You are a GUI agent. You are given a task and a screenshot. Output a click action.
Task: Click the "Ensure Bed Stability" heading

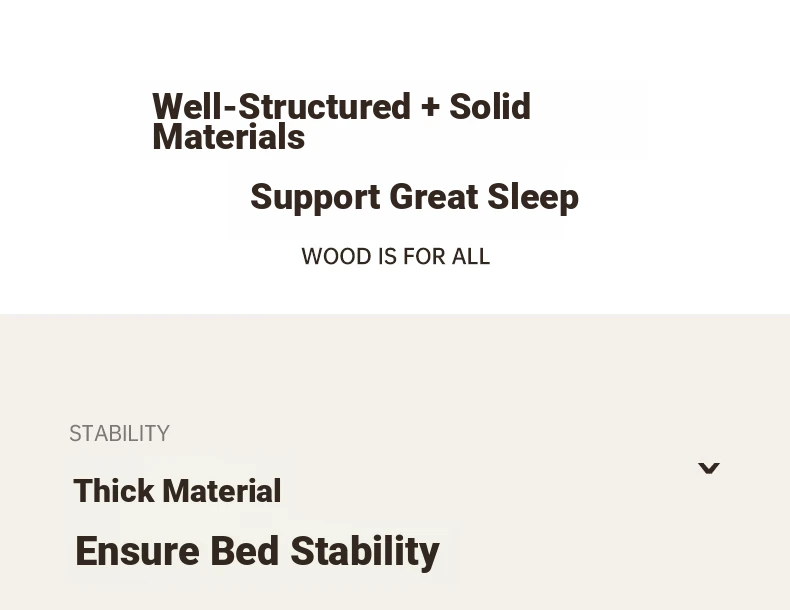[257, 551]
